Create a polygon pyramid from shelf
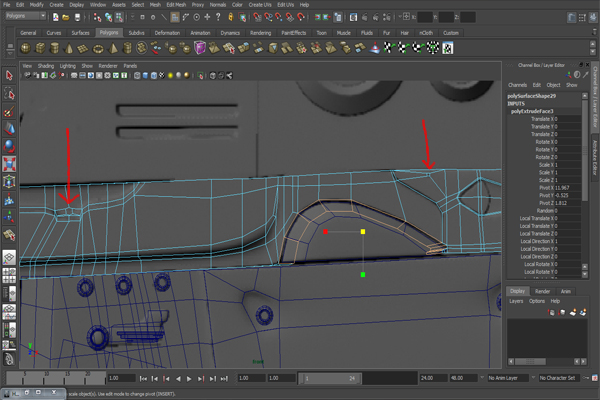Screen dimensions: 600x400 112,48
